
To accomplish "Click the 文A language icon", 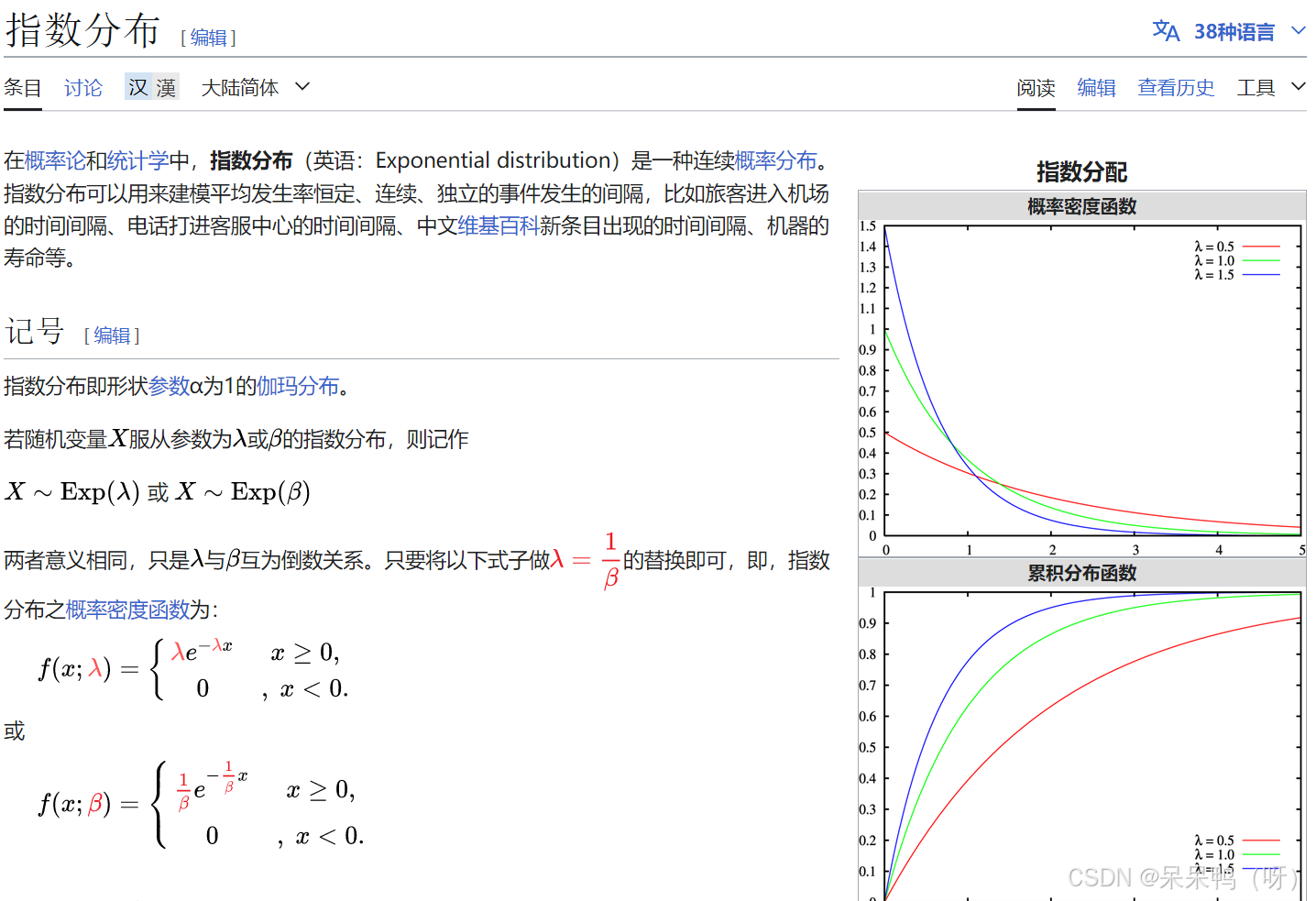I will click(x=1164, y=30).
